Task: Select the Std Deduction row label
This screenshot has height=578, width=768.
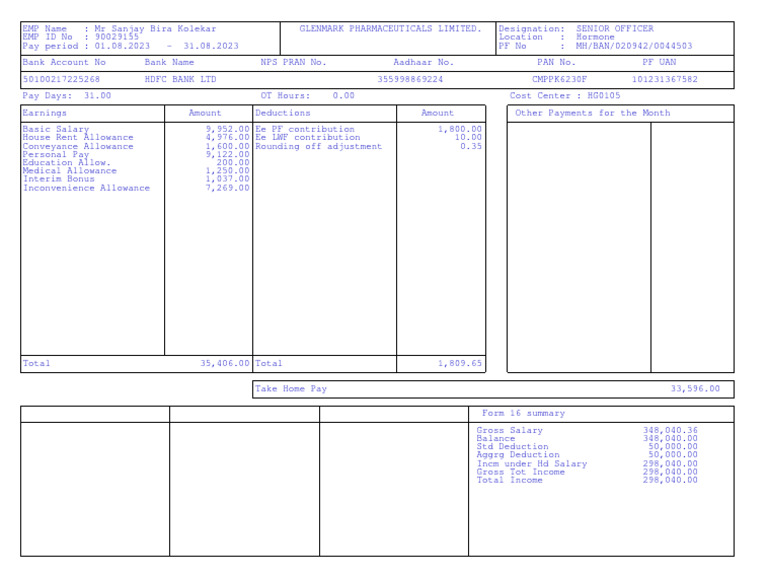Action: coord(512,447)
